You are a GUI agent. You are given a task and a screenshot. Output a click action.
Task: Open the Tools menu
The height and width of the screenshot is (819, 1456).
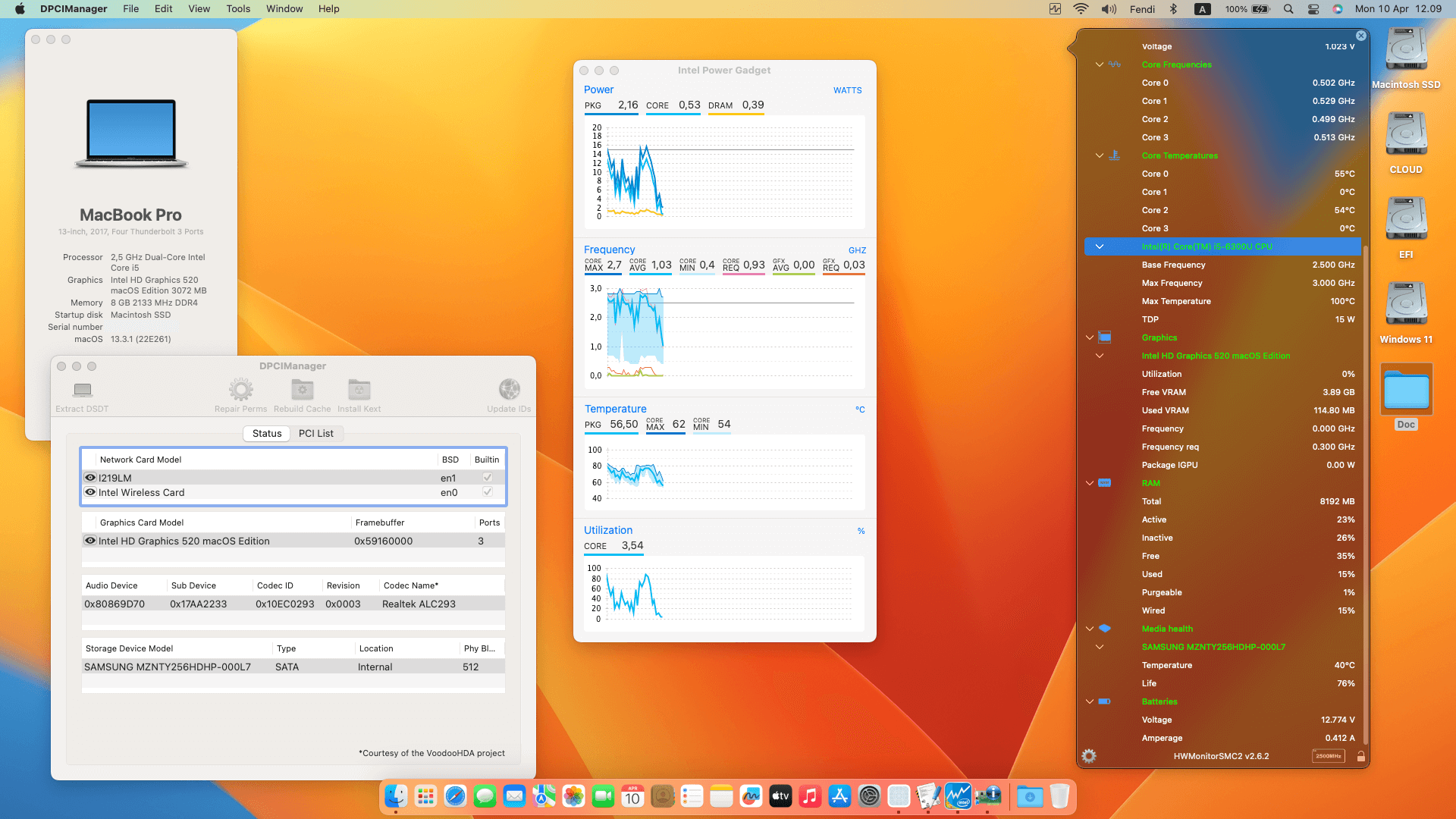[x=238, y=9]
